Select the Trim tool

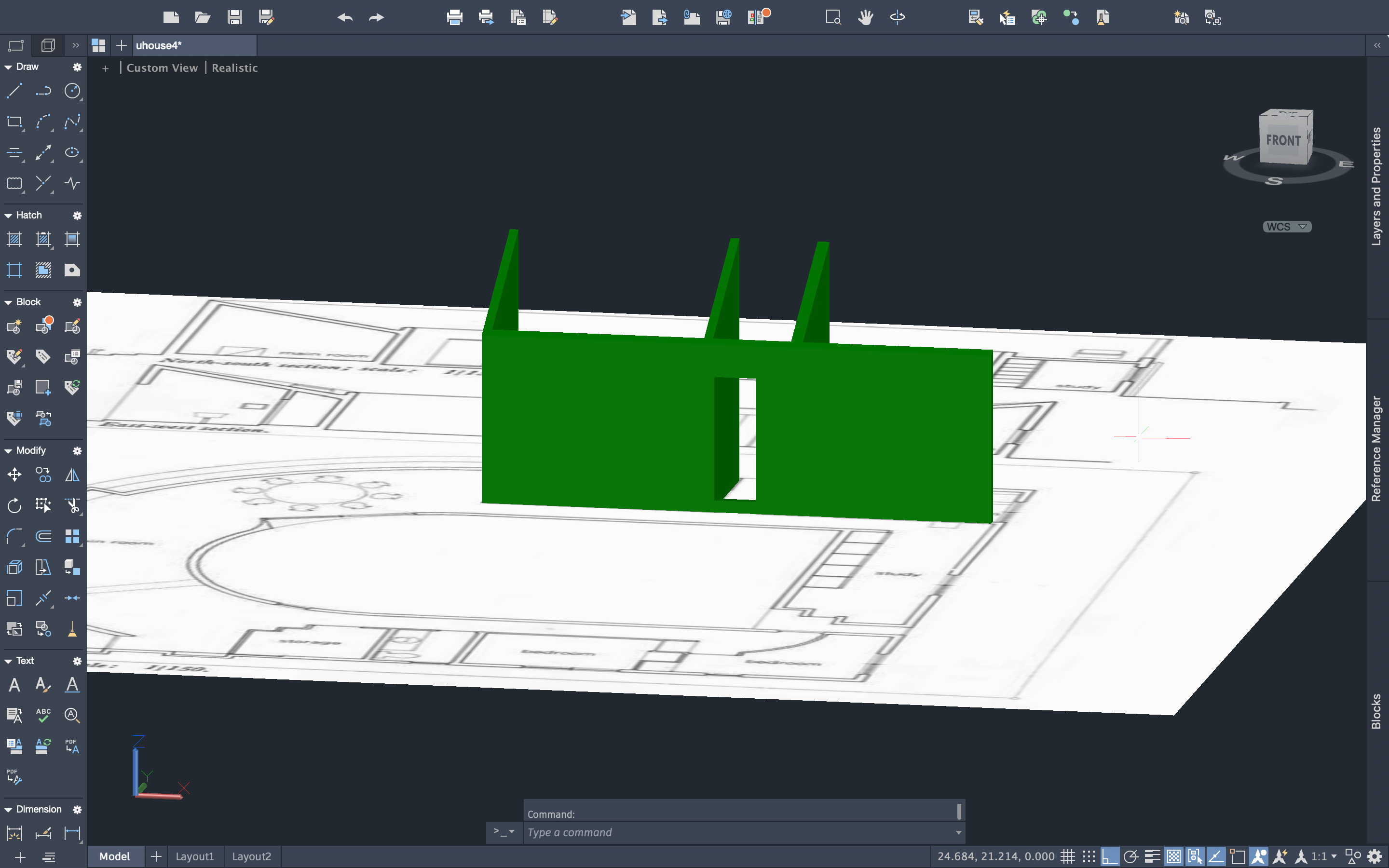coord(72,506)
